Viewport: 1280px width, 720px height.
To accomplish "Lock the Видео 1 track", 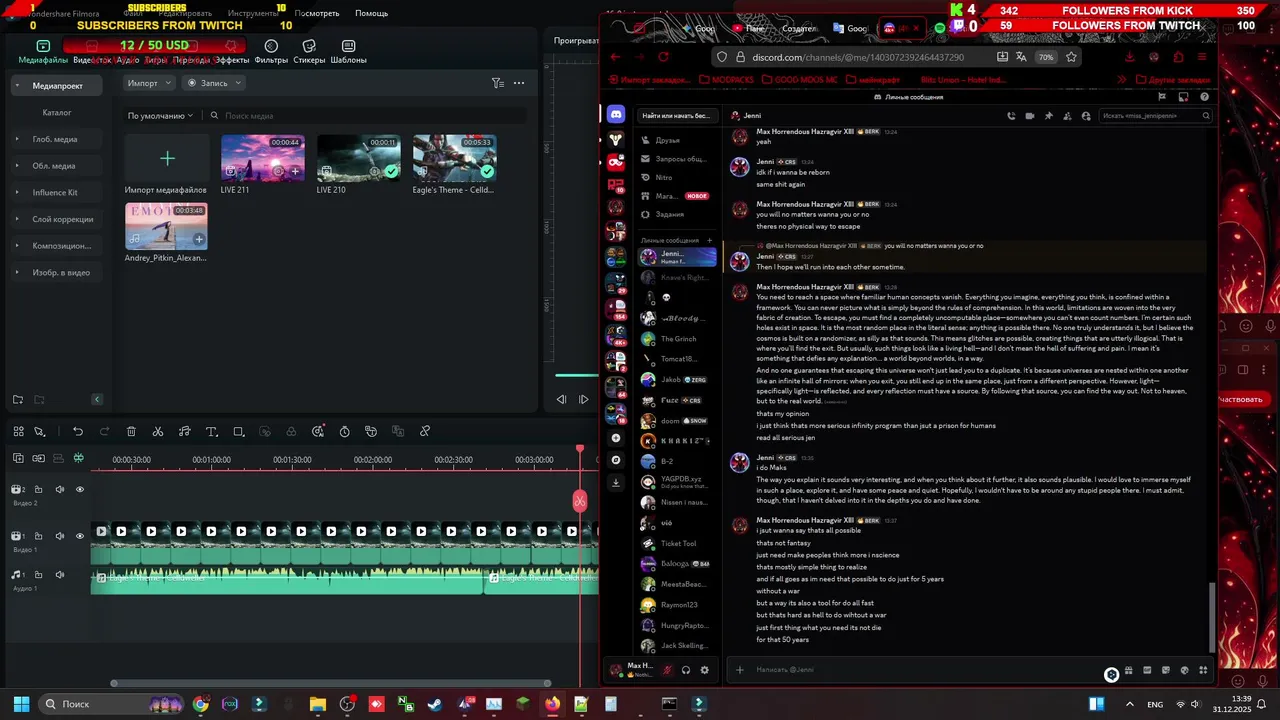I will (38, 536).
